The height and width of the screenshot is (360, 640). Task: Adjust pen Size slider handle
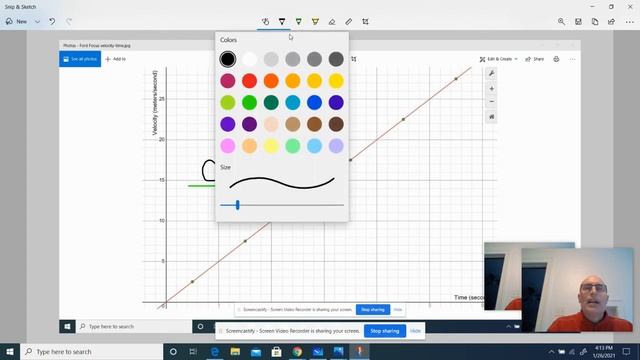pyautogui.click(x=238, y=205)
